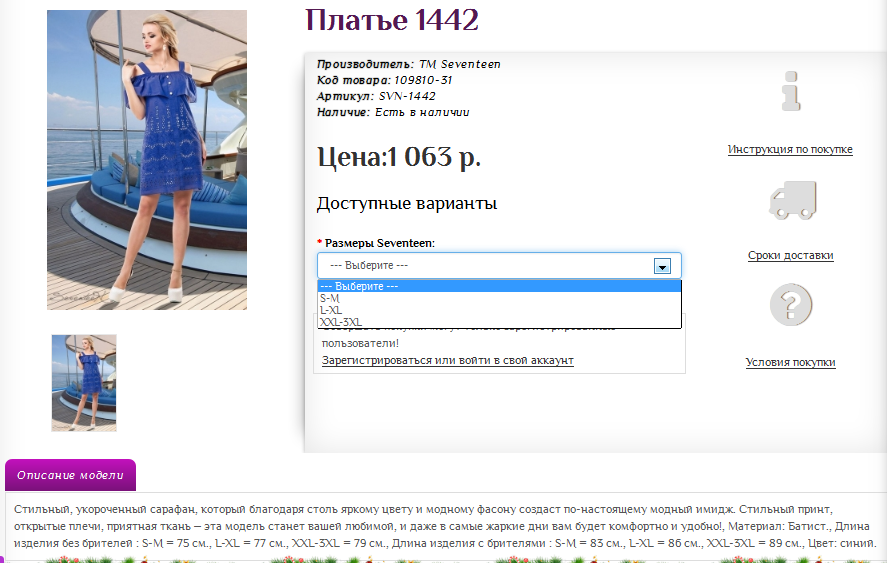Click the question mark icon
The width and height of the screenshot is (887, 563).
[791, 305]
